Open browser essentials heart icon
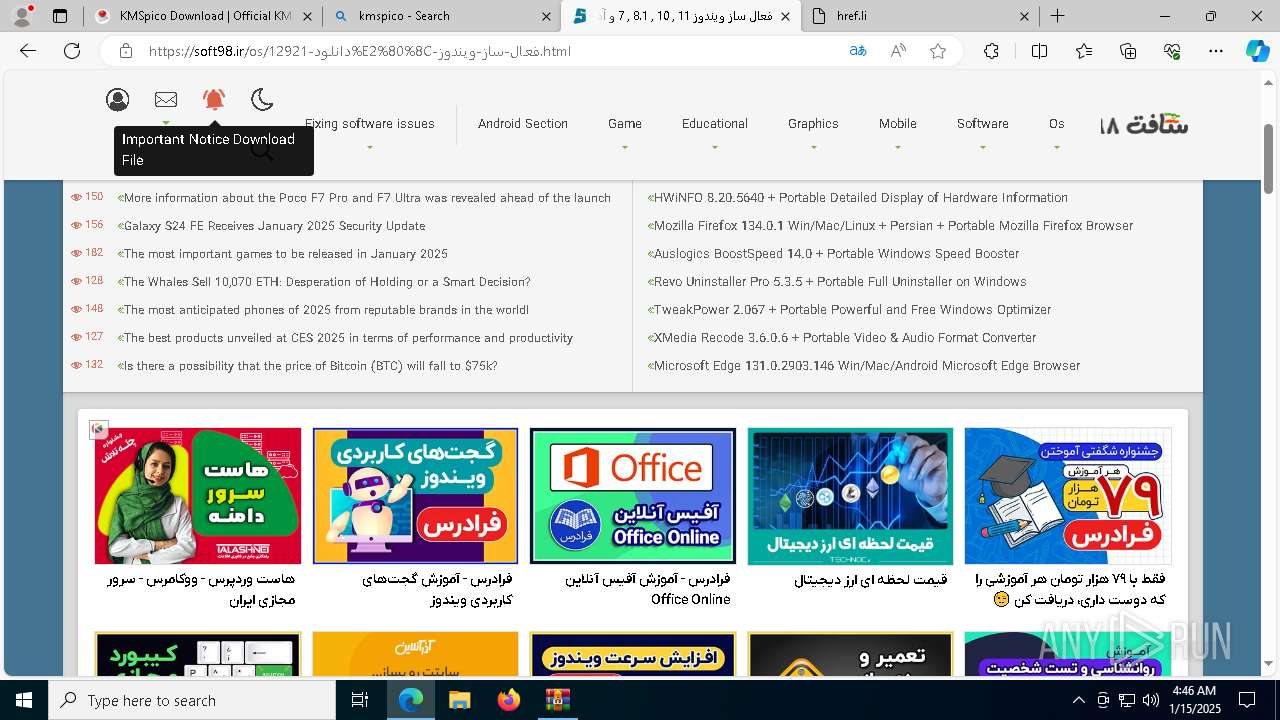 (1172, 51)
